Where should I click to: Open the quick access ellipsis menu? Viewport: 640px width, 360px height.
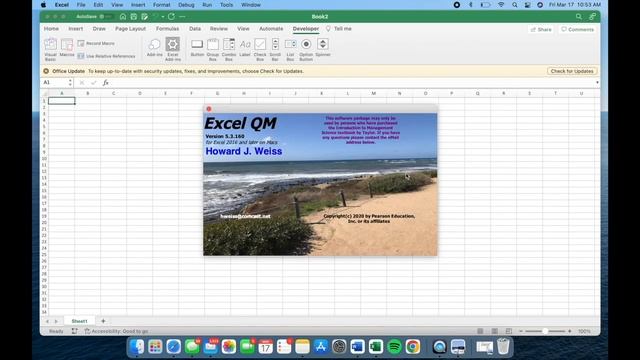pos(182,16)
